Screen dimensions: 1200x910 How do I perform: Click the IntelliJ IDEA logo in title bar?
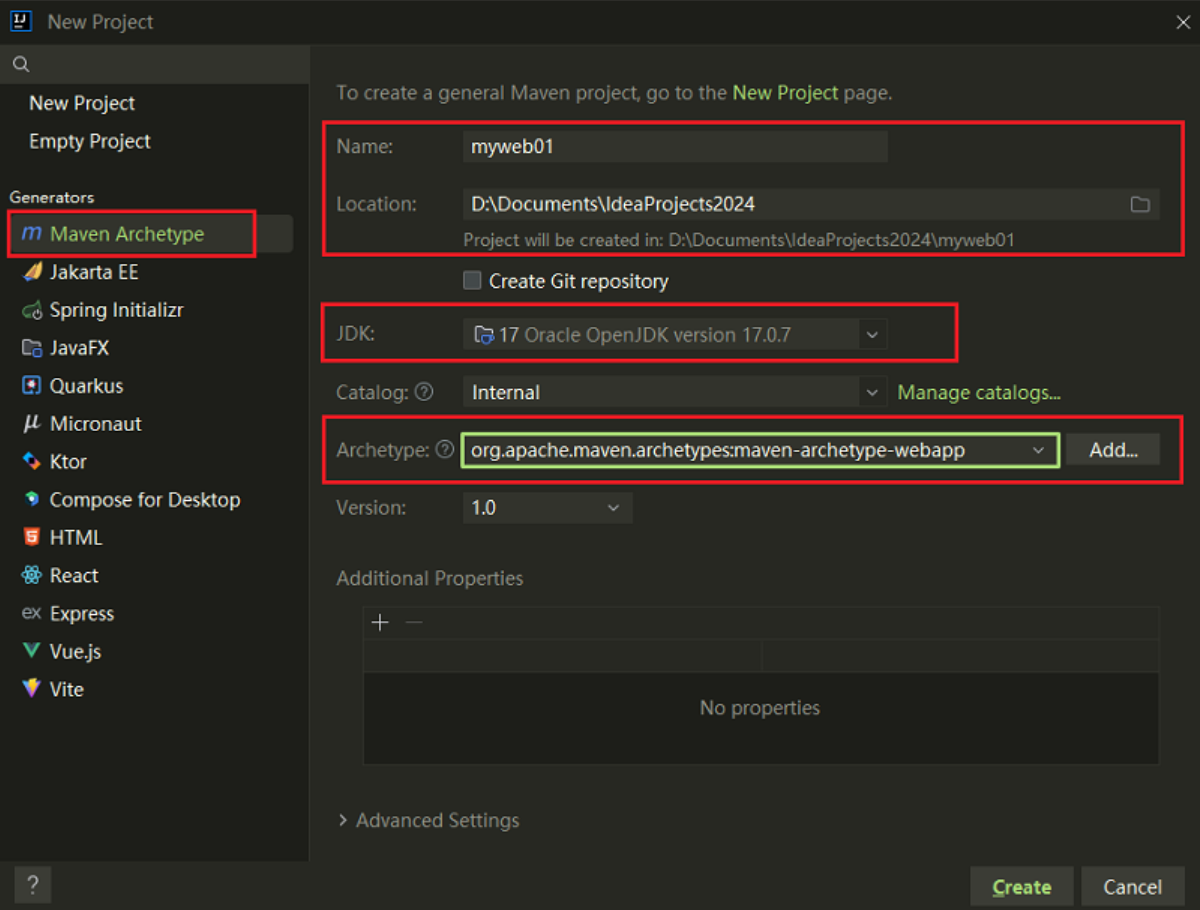(x=21, y=21)
